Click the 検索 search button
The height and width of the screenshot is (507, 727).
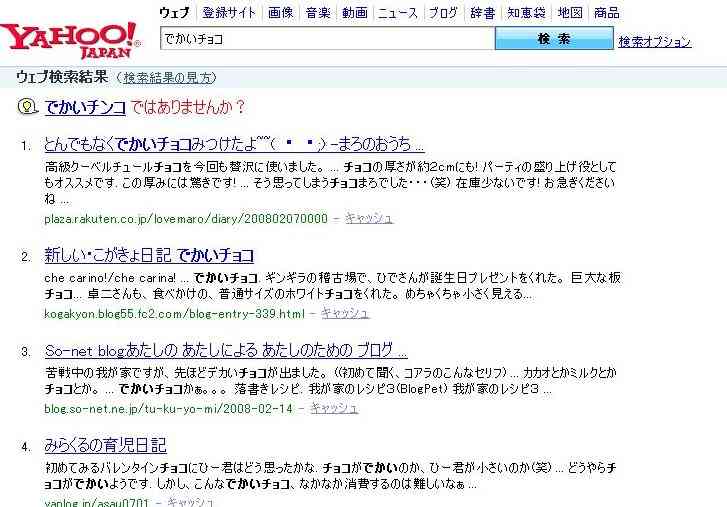coord(554,38)
